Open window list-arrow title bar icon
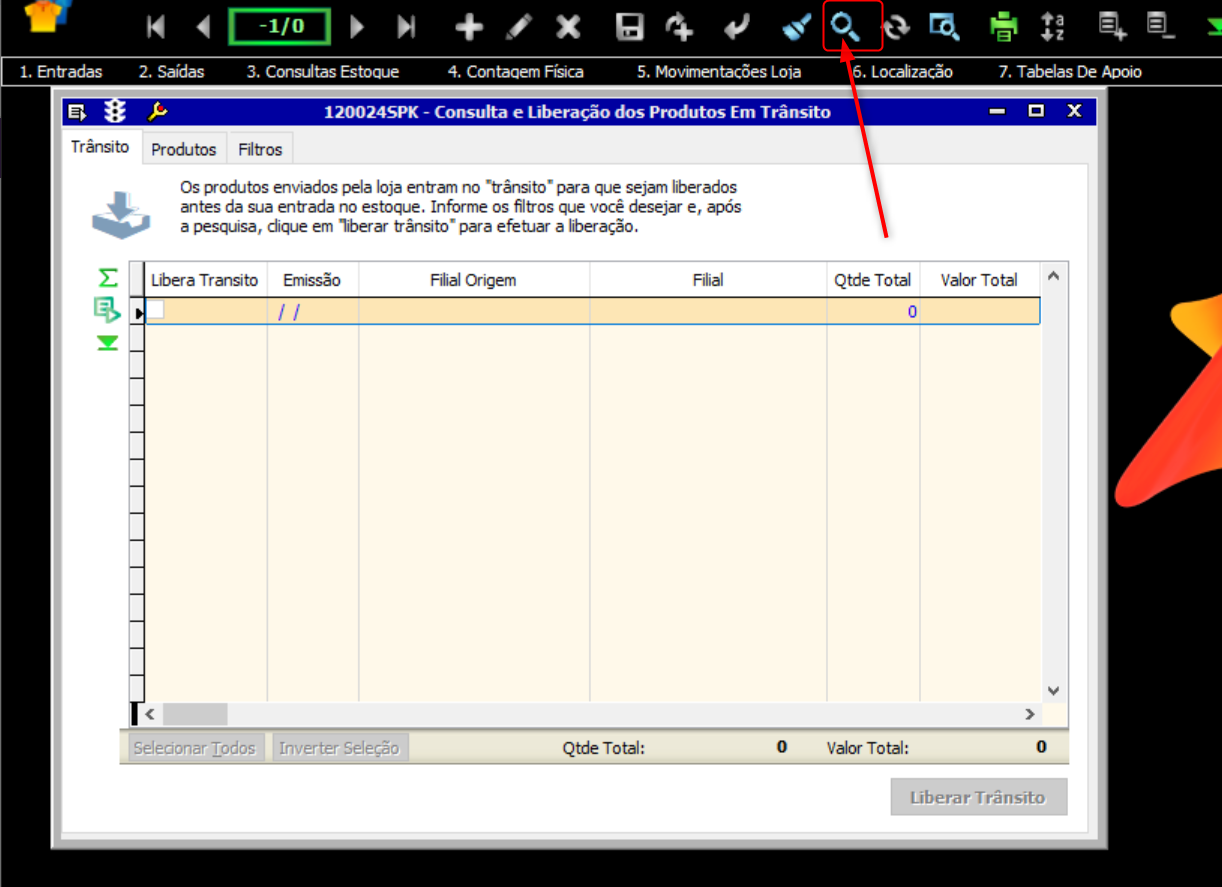 [78, 111]
